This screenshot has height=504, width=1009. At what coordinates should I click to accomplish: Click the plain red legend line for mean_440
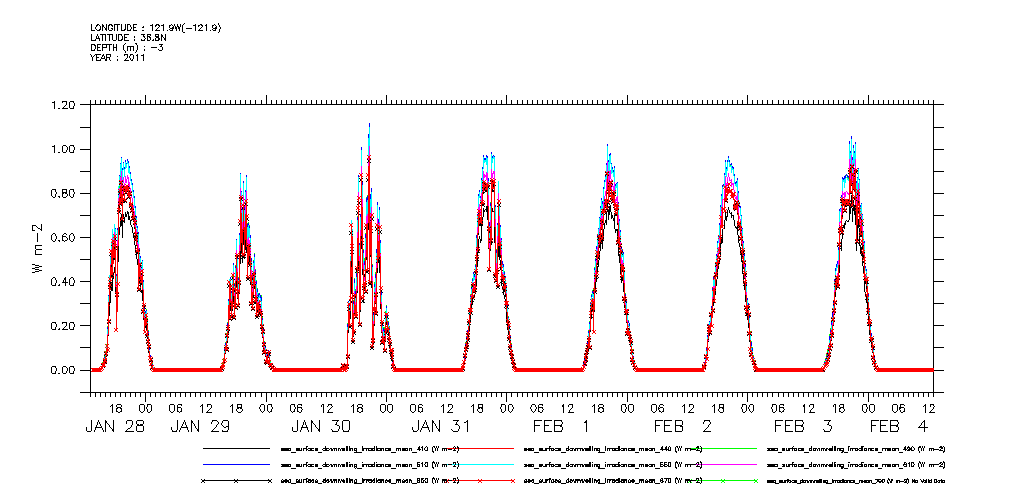pos(479,448)
